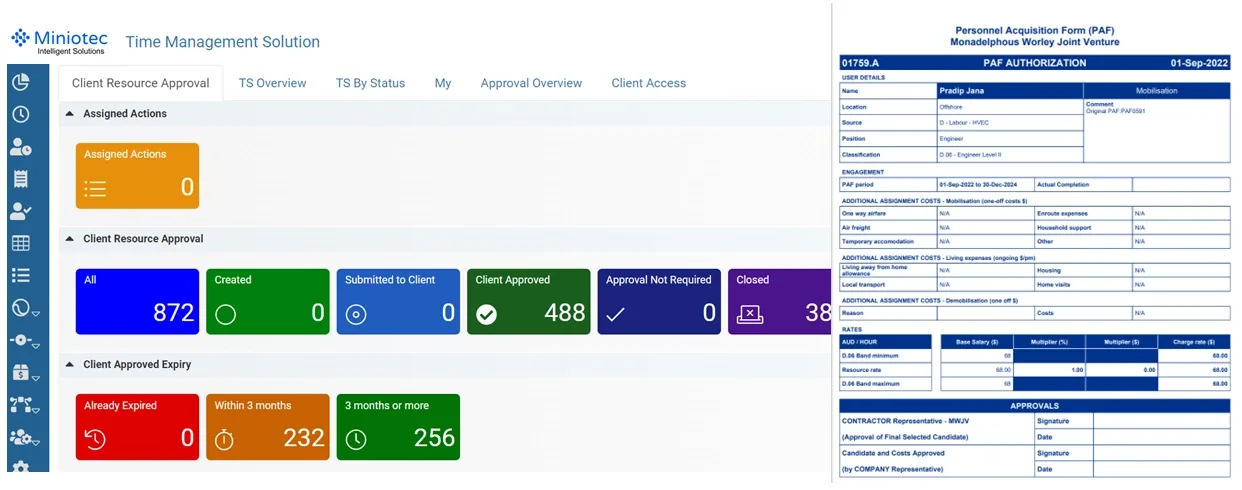Click the circle icon in Created tile
Image resolution: width=1242 pixels, height=490 pixels.
[x=226, y=315]
